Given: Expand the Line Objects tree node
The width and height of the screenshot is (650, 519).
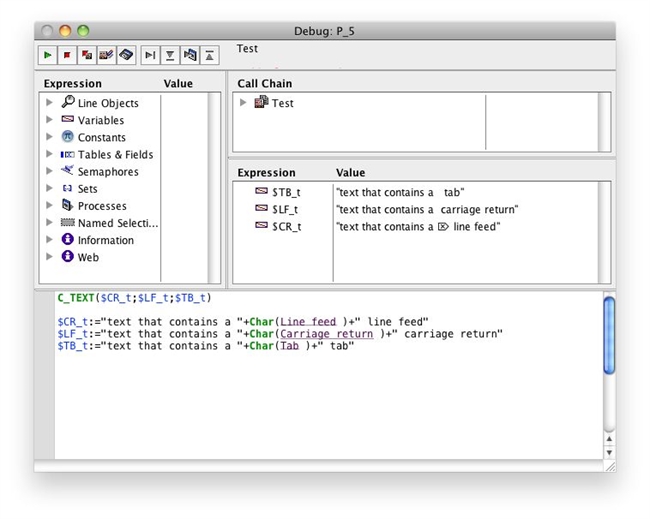Looking at the screenshot, I should 48,103.
